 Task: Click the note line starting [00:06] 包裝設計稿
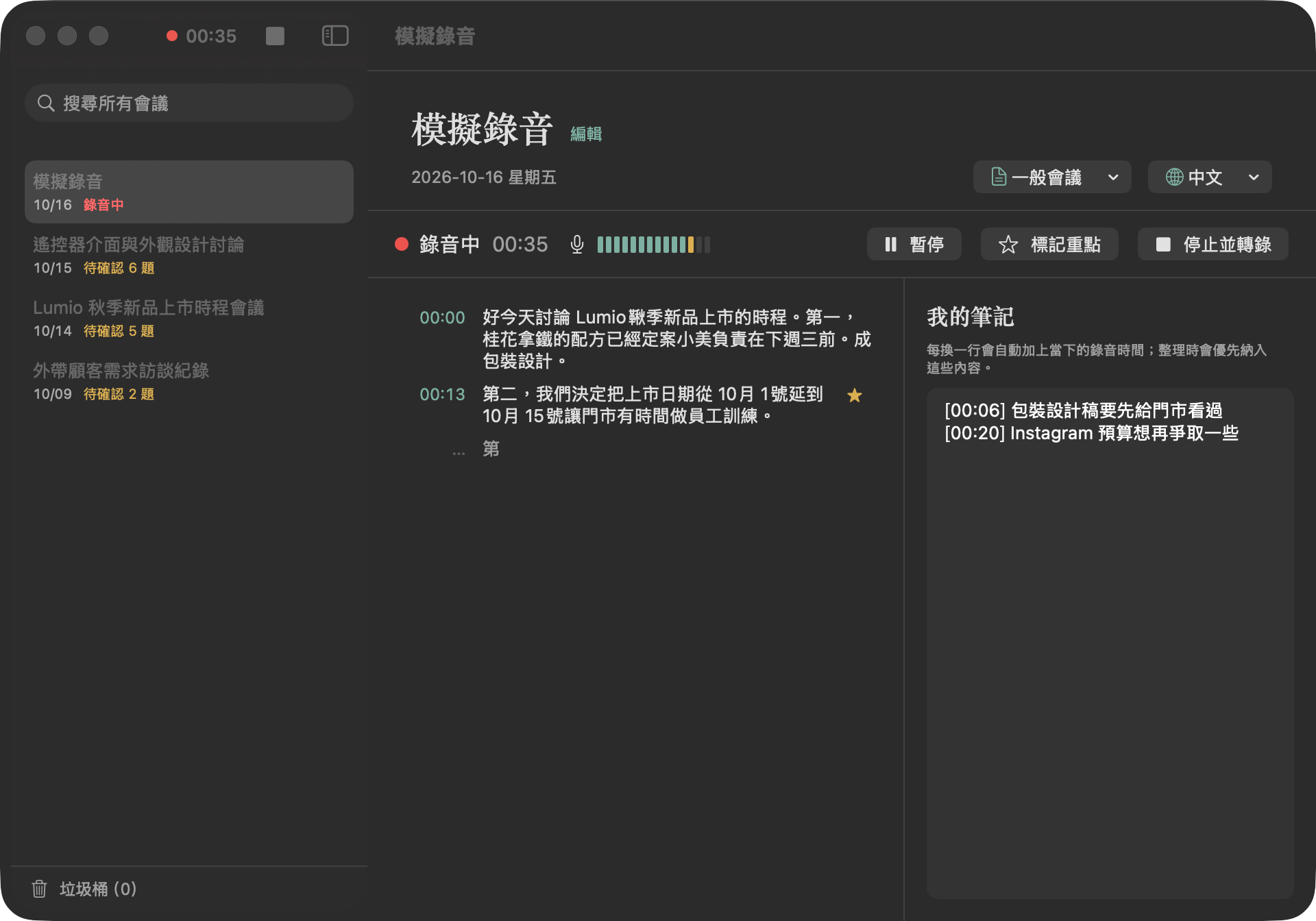(1084, 410)
